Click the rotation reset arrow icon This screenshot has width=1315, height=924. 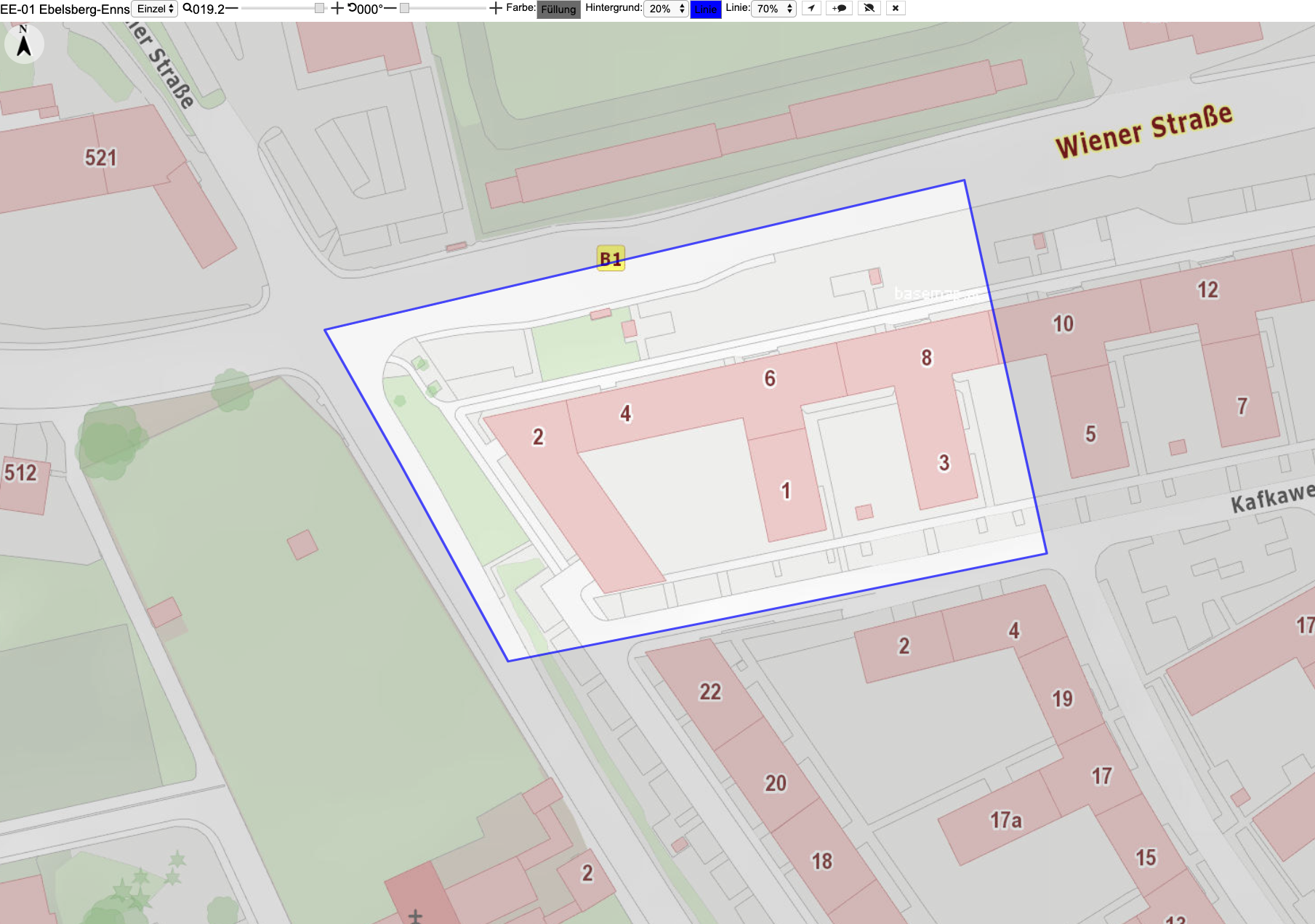(x=352, y=8)
